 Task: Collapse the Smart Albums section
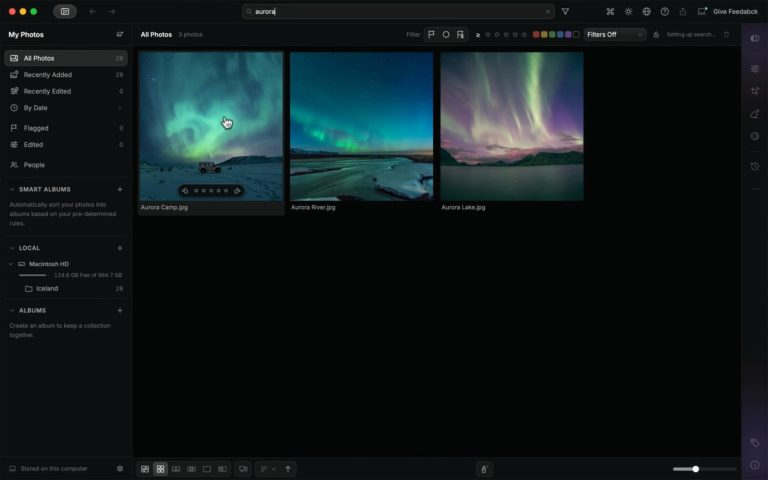(12, 189)
